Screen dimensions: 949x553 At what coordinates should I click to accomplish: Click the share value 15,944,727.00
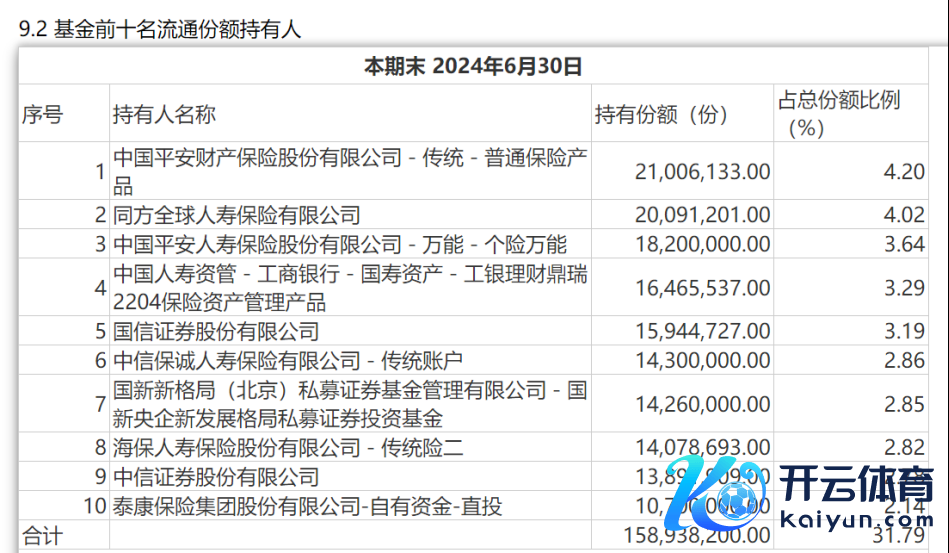click(x=702, y=331)
